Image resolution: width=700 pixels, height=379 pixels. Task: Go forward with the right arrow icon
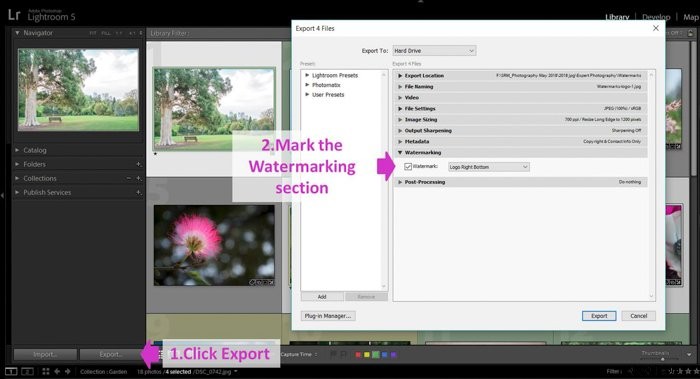tap(67, 371)
